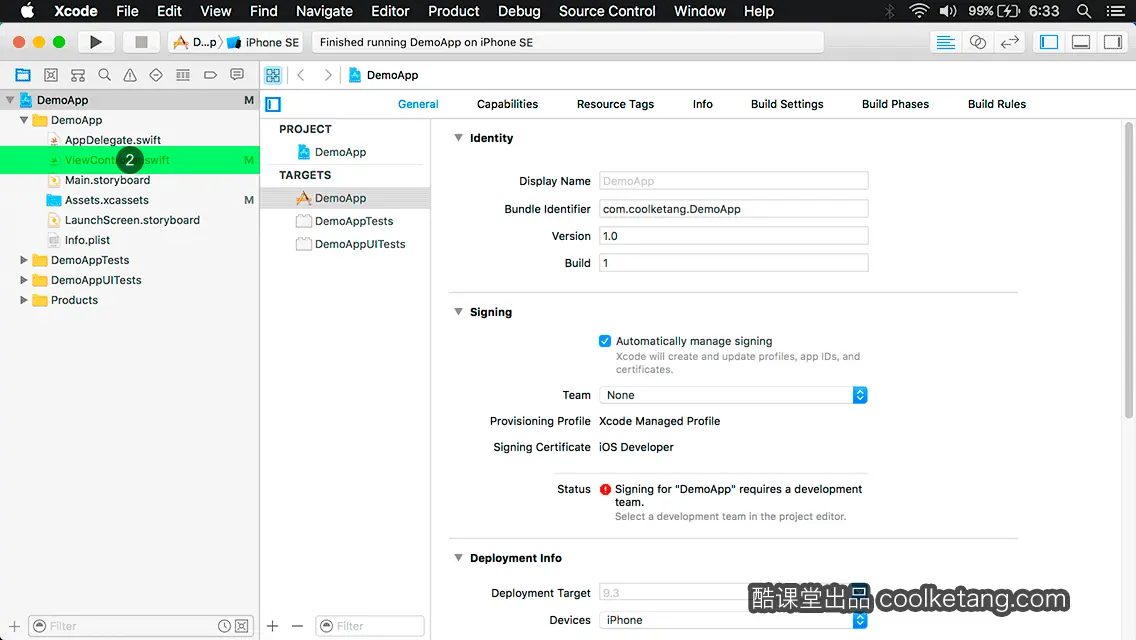
Task: Click the Bundle Identifier field
Action: click(x=733, y=209)
